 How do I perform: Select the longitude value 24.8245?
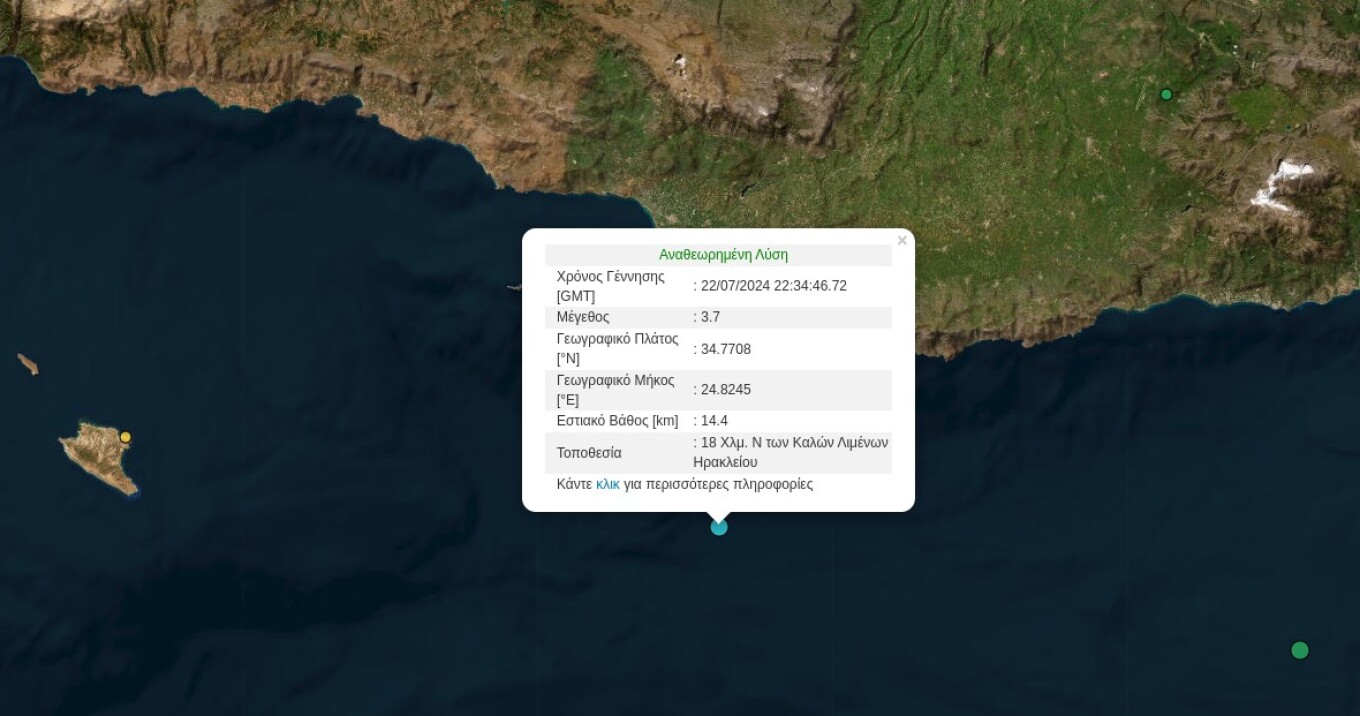[x=725, y=390]
